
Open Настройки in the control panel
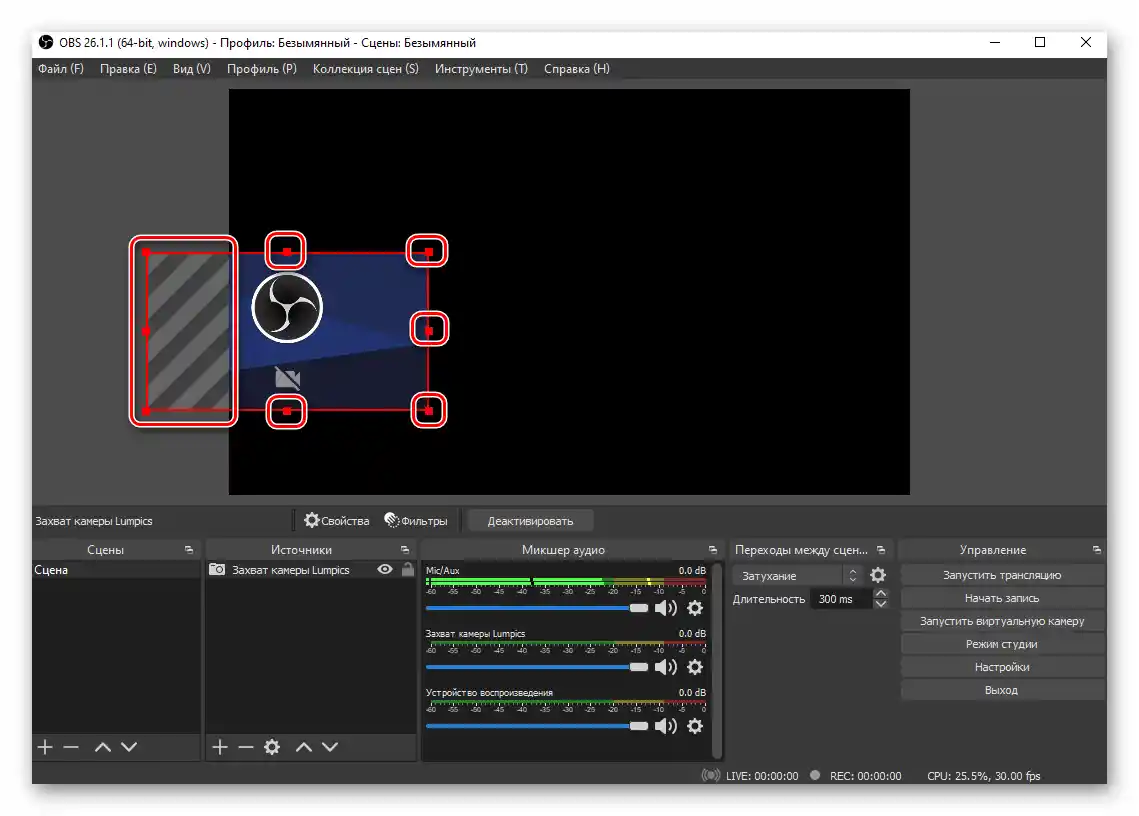click(1002, 667)
